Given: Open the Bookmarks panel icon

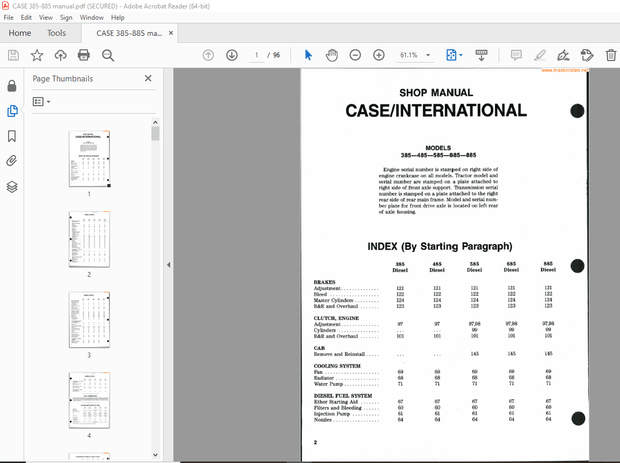Looking at the screenshot, I should click(x=12, y=136).
